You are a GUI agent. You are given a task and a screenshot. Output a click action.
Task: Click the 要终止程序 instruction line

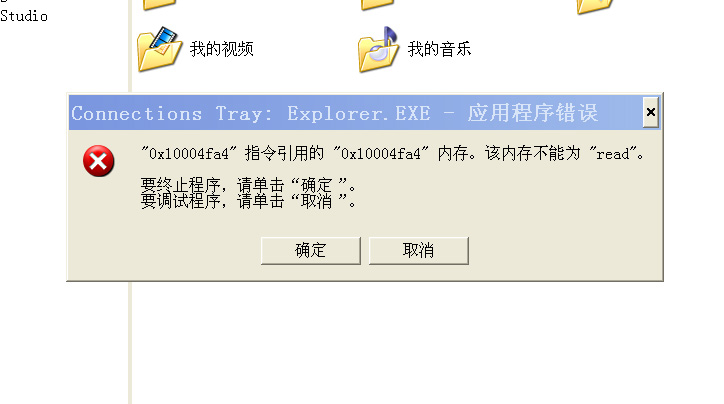coord(248,186)
